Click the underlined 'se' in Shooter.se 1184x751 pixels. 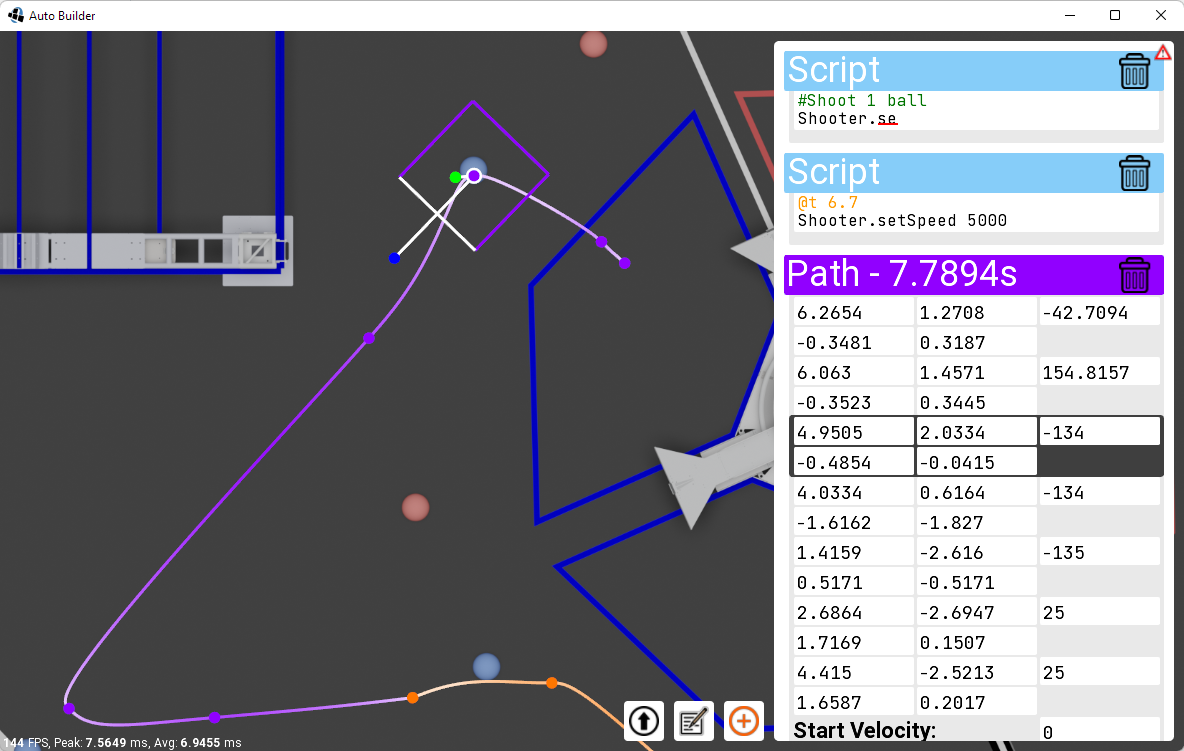pyautogui.click(x=886, y=118)
